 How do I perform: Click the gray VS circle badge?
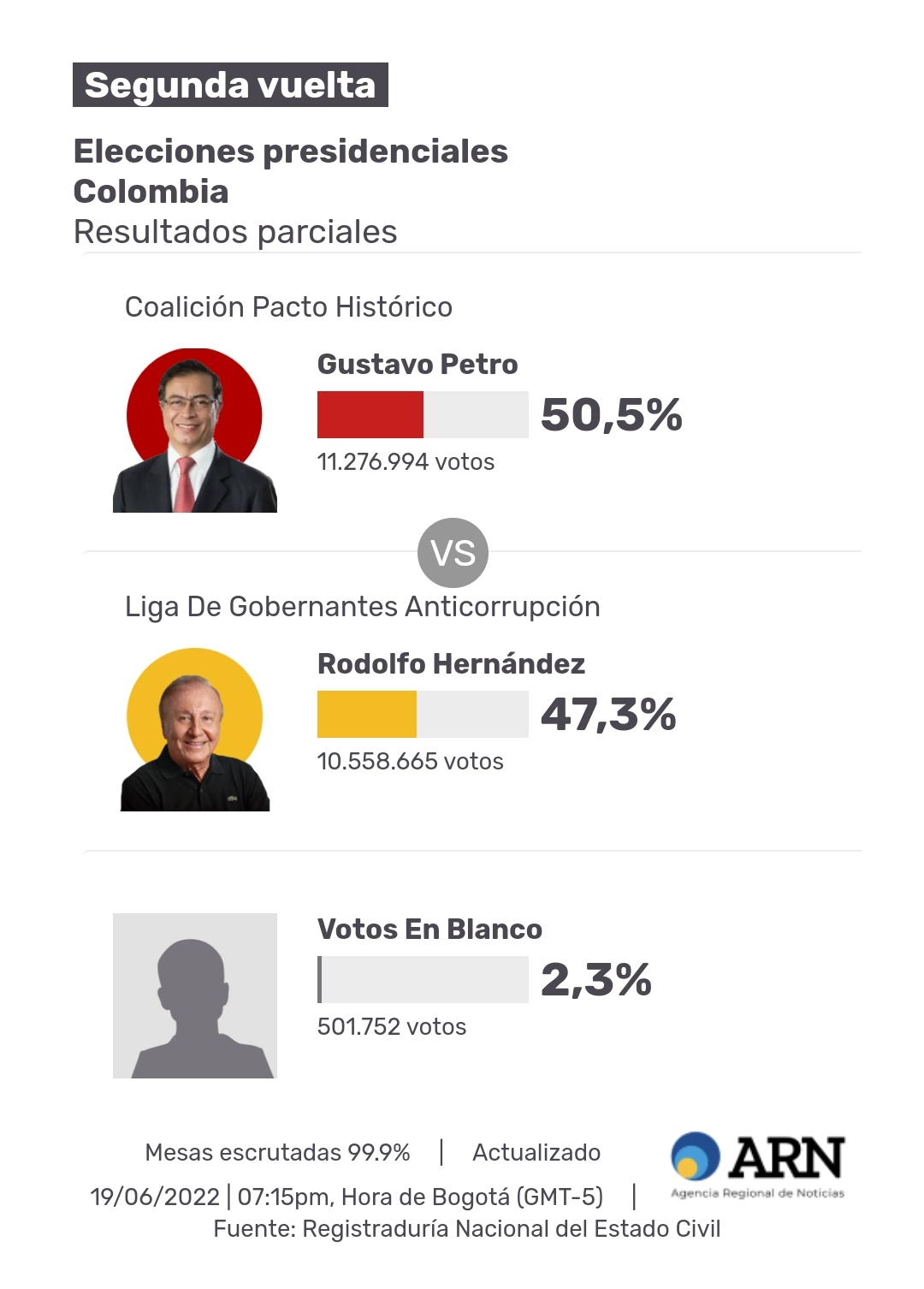click(x=453, y=553)
